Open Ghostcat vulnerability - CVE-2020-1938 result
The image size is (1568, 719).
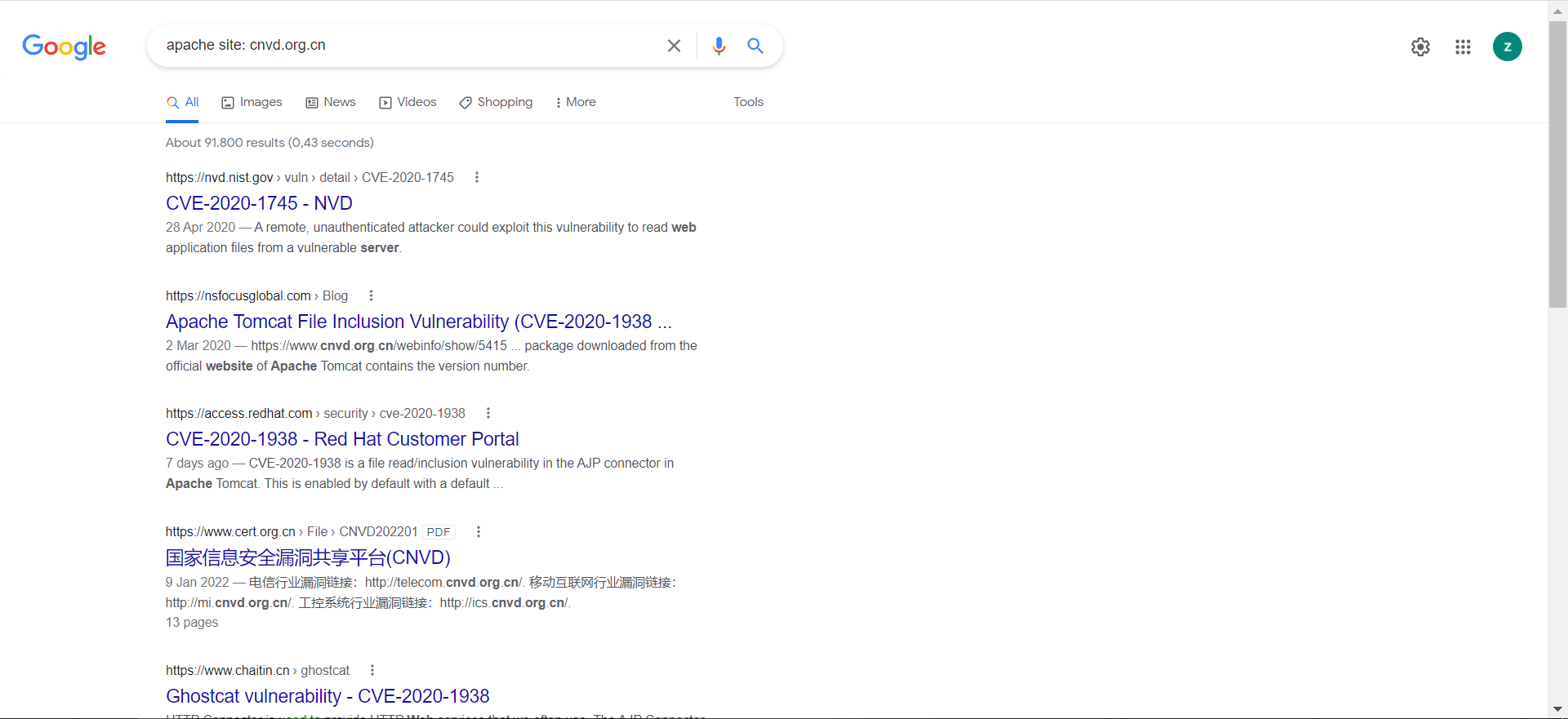pos(327,696)
